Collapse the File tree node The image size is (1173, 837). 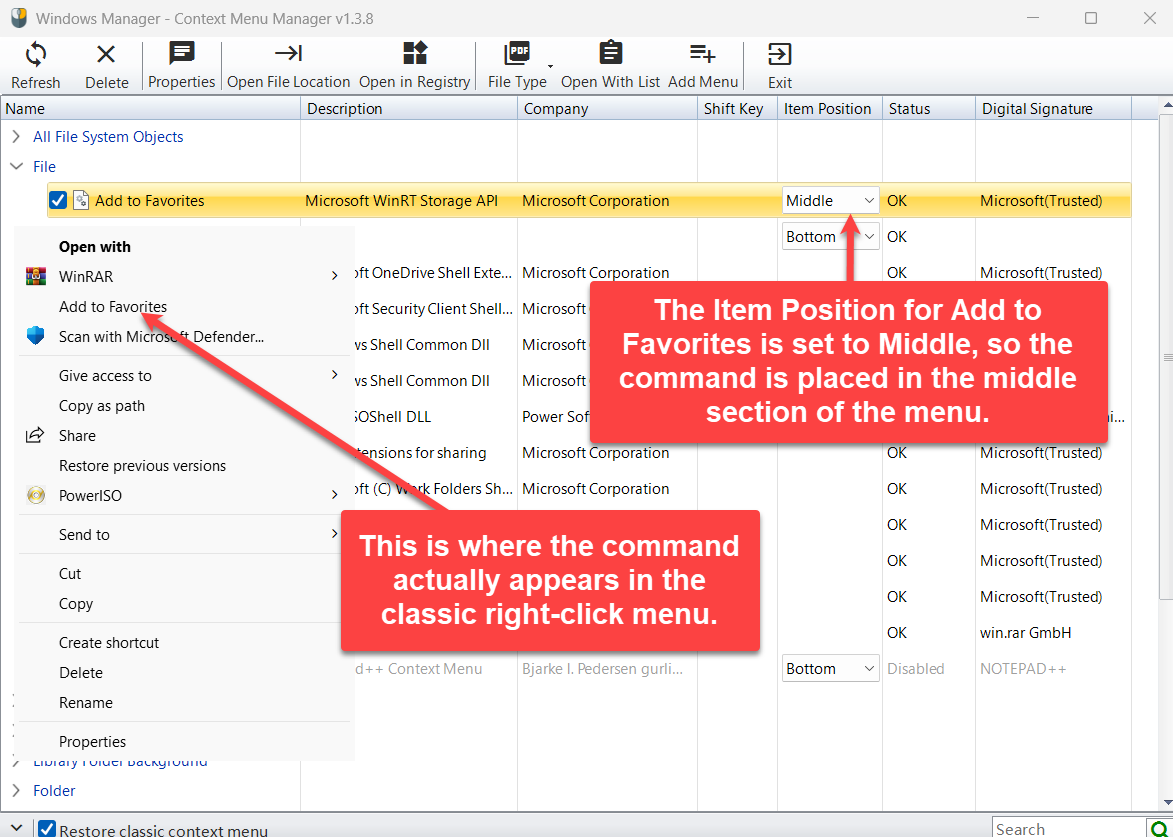tap(16, 167)
